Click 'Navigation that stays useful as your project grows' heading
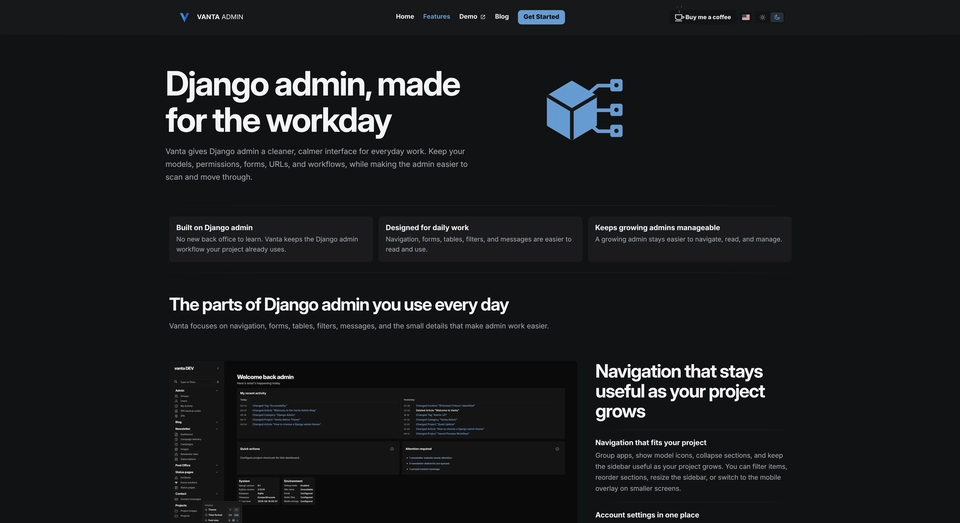 pyautogui.click(x=680, y=391)
